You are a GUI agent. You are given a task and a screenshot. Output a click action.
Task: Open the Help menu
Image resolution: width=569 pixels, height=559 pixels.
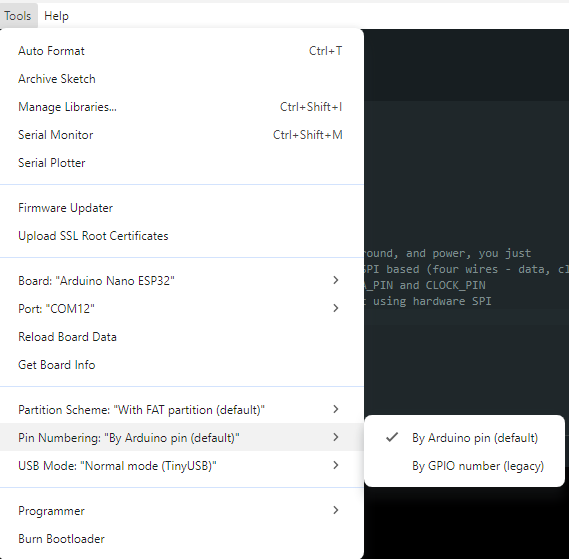(56, 16)
